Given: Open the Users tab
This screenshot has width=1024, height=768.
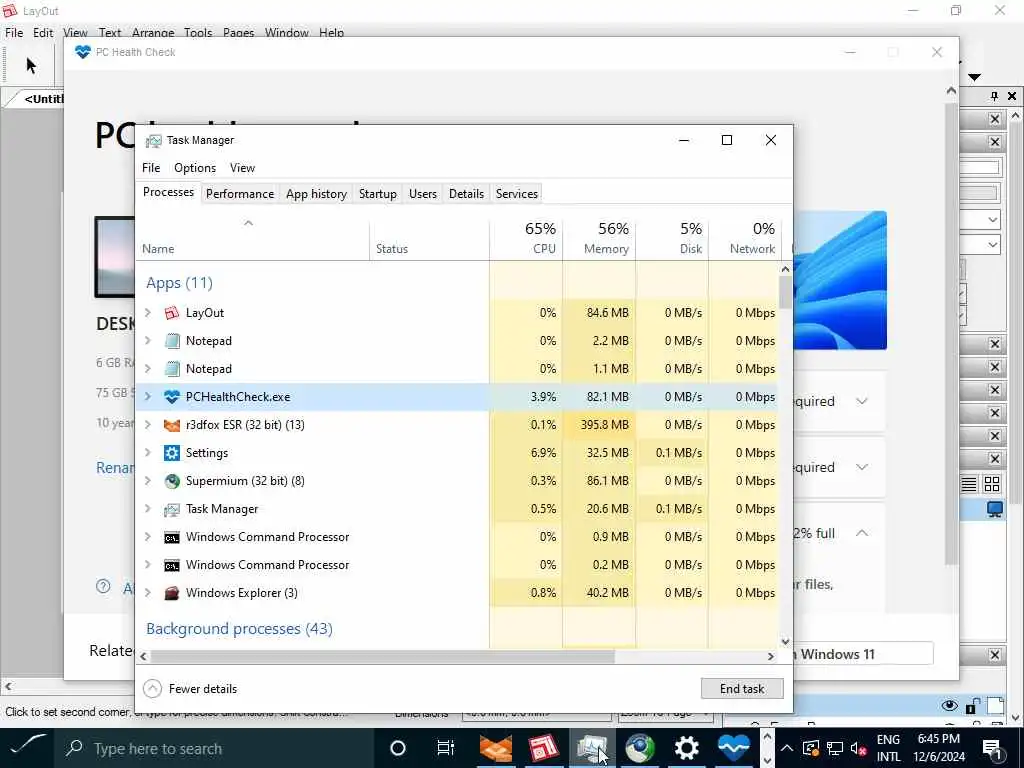Looking at the screenshot, I should click(x=423, y=194).
